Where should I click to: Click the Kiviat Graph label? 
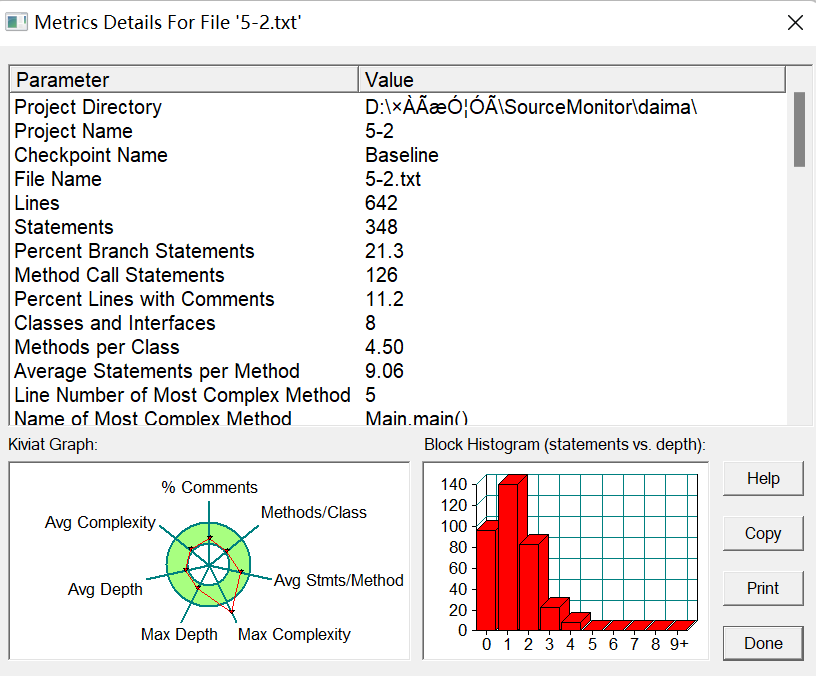[x=53, y=444]
